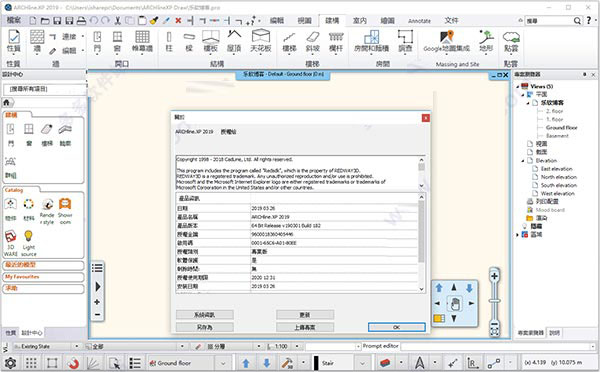Click the zoom slider handle on canvas
Image resolution: width=600 pixels, height=372 pixels.
pyautogui.click(x=494, y=301)
